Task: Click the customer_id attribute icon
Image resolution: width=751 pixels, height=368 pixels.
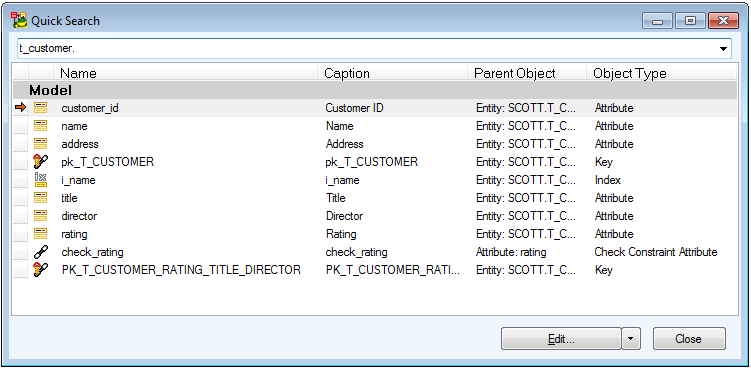Action: tap(41, 108)
